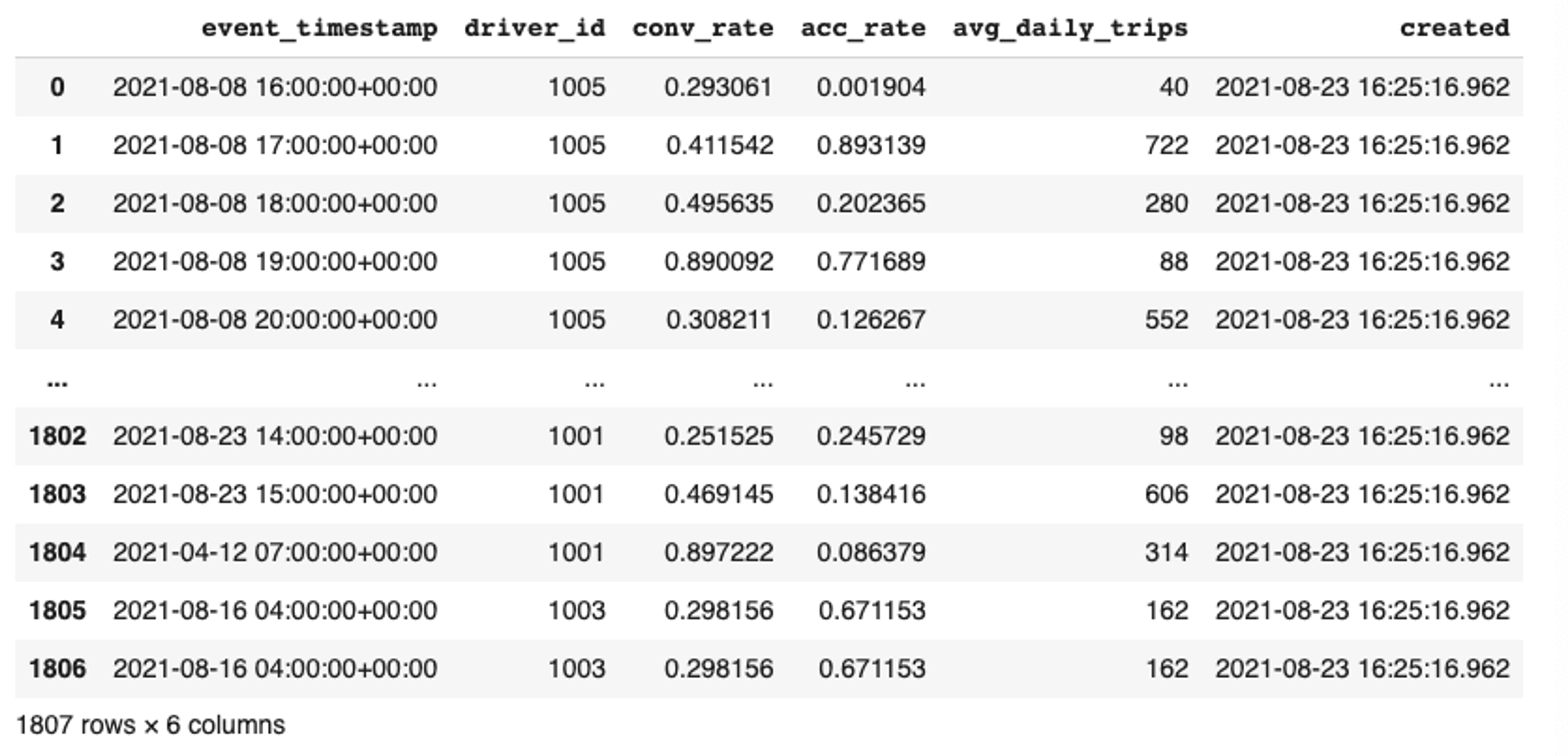Select row index 0

[57, 87]
